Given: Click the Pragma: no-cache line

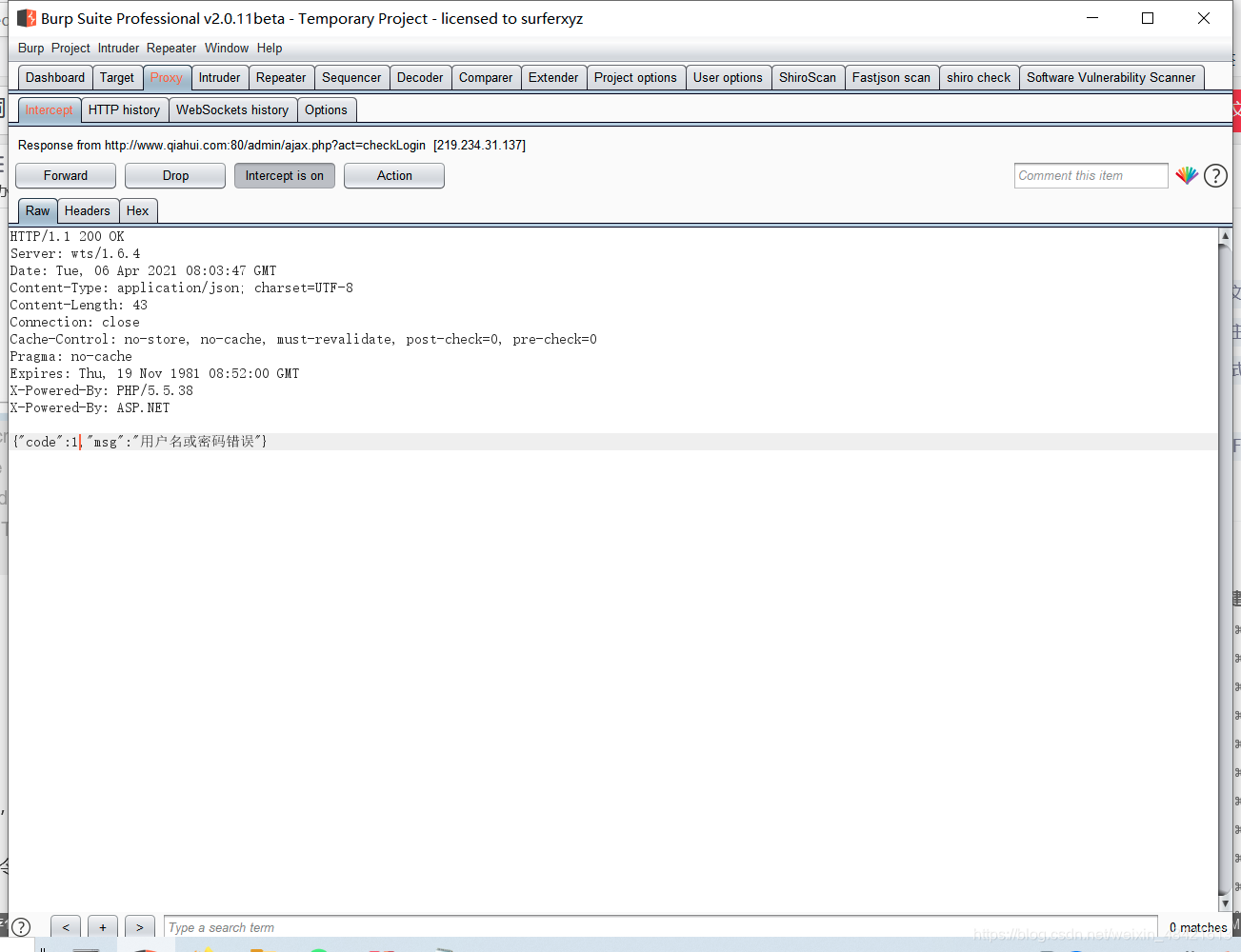Looking at the screenshot, I should click(71, 356).
